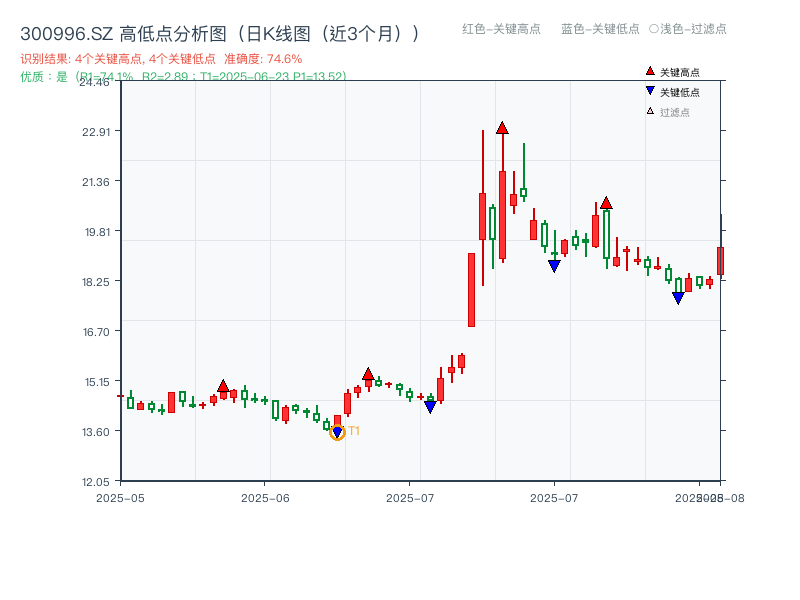Click the red triangle above the 20.6 rebound peak
Screen dimensions: 800x600
tap(607, 201)
